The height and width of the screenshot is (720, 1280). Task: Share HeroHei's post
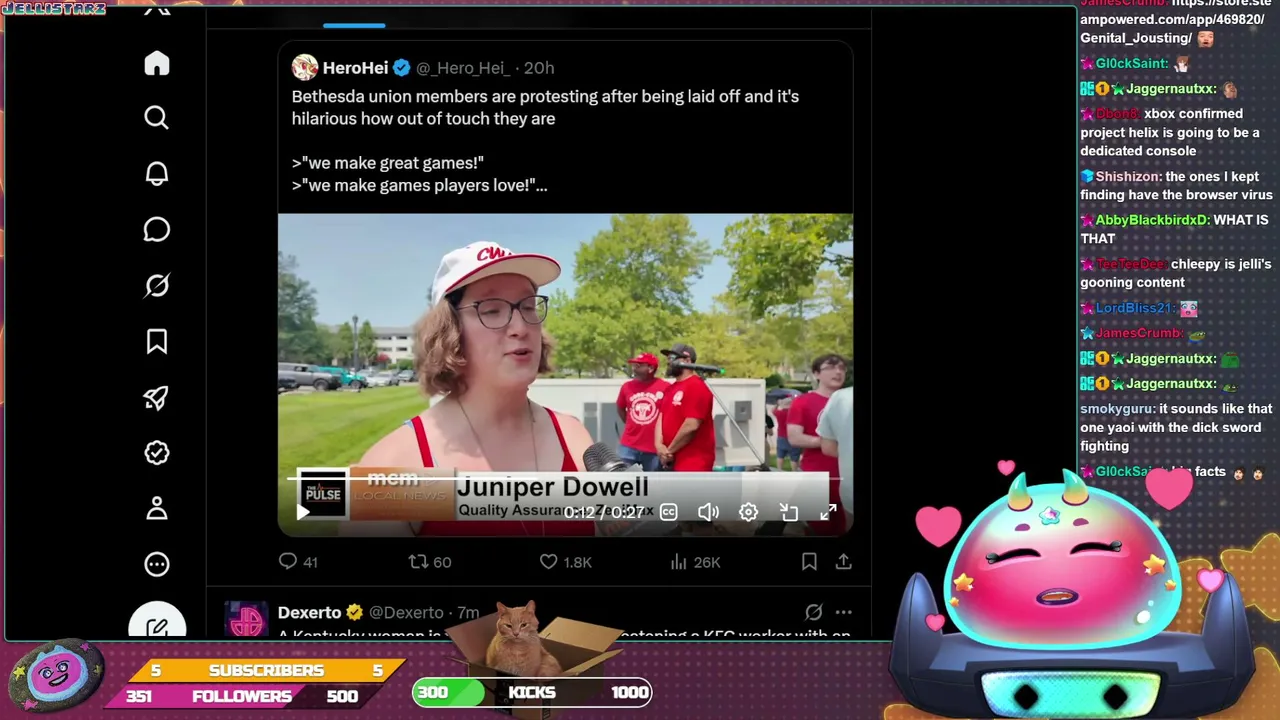pyautogui.click(x=844, y=562)
